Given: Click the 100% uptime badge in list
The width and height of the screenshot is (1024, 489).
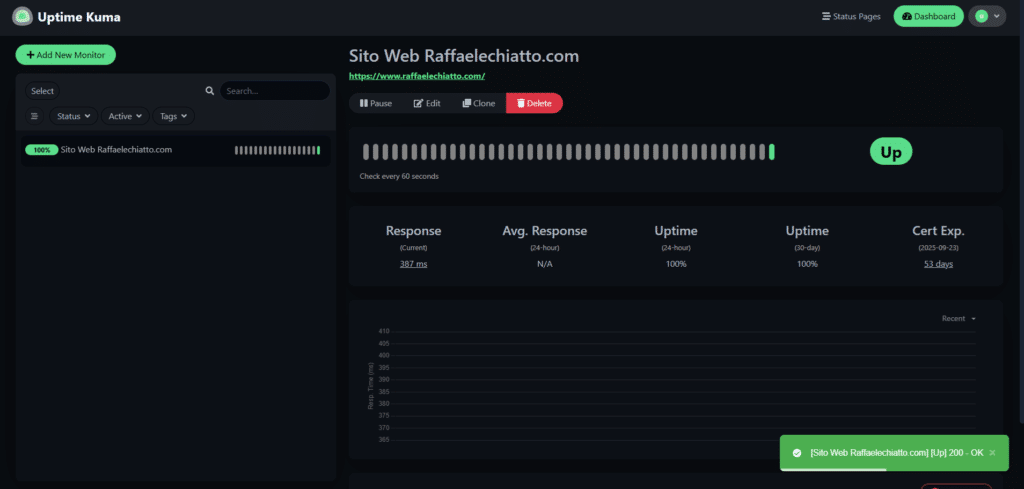Looking at the screenshot, I should 42,150.
